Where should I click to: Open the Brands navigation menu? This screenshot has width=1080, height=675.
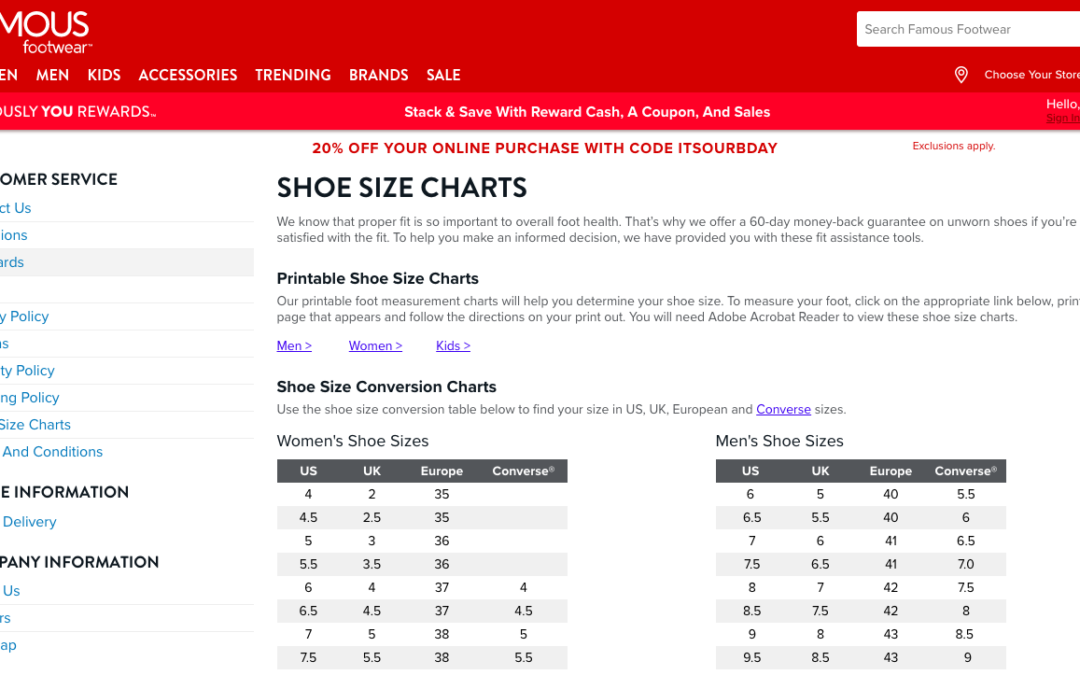pos(378,75)
